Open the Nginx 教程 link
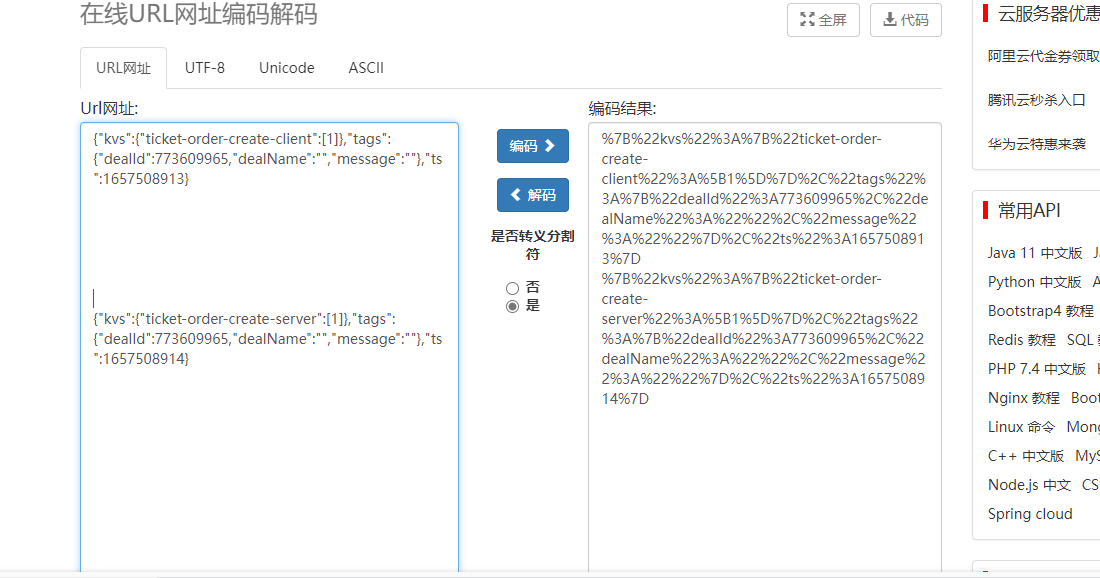Viewport: 1100px width, 578px height. 1023,398
